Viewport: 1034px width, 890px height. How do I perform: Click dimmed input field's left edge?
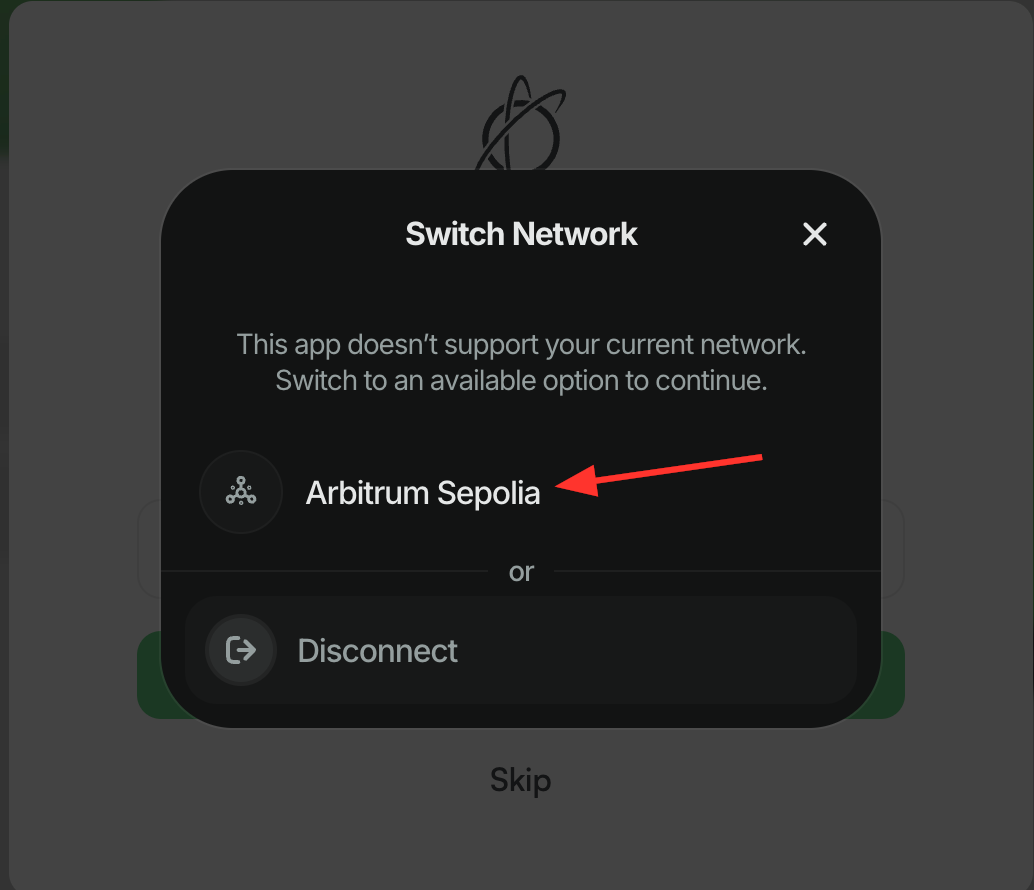coord(149,549)
